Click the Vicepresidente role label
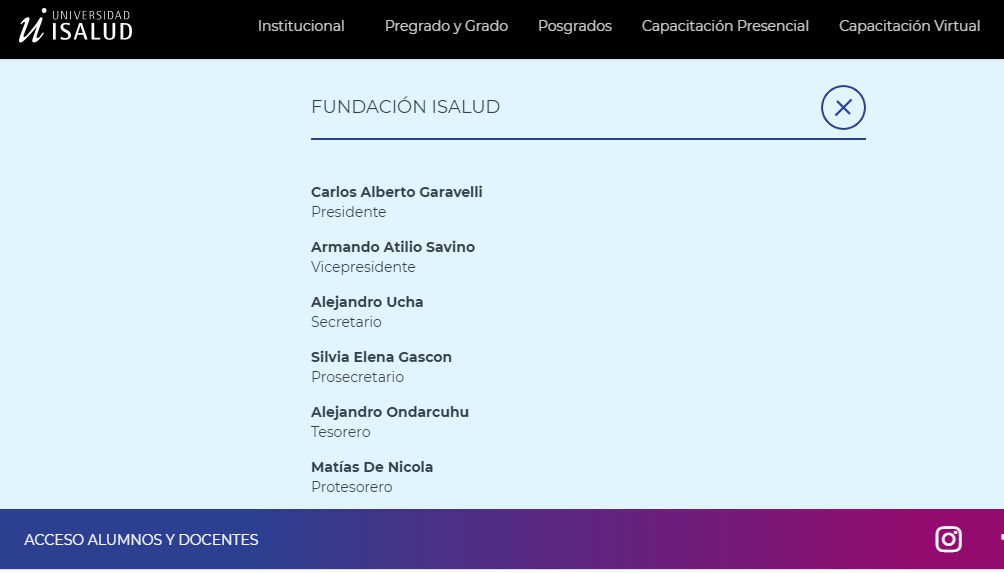The image size is (1004, 573). (x=363, y=267)
